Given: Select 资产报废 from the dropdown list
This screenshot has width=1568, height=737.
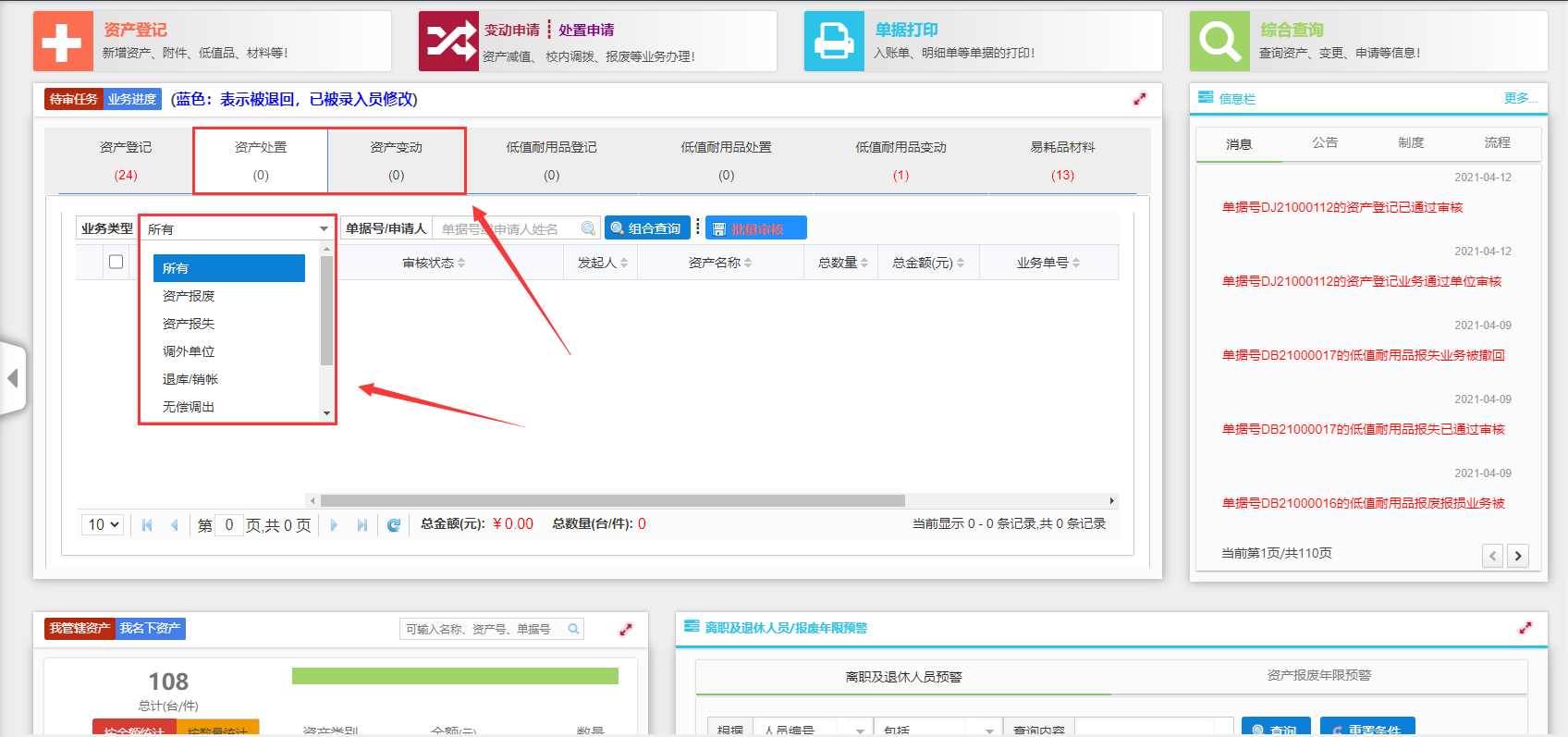Looking at the screenshot, I should point(189,296).
